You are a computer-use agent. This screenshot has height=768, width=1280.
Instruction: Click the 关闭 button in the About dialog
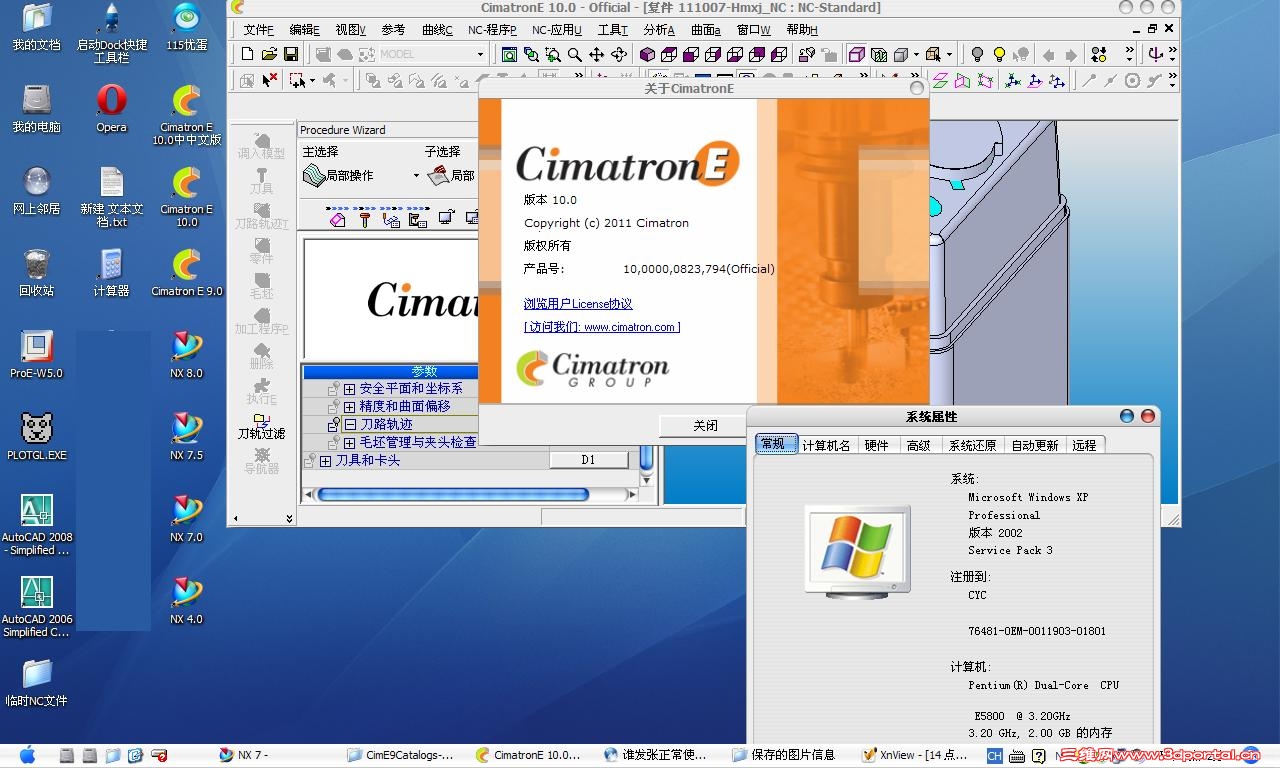click(705, 425)
